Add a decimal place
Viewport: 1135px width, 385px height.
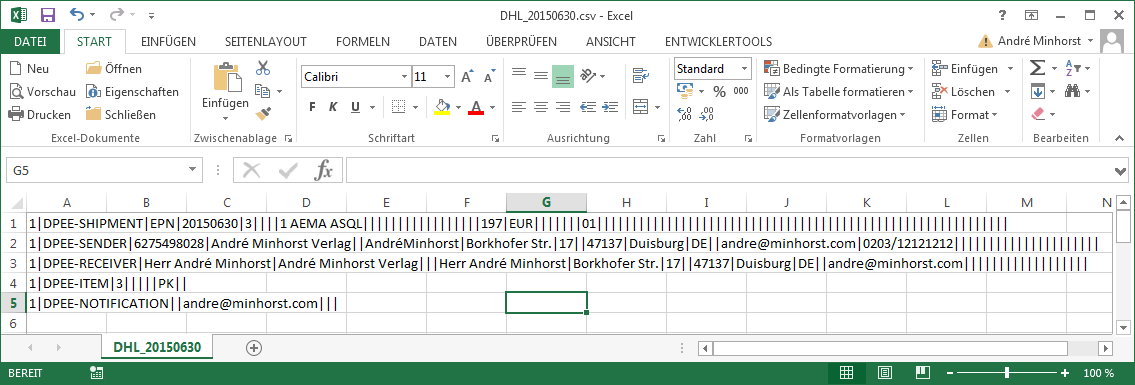coord(685,114)
